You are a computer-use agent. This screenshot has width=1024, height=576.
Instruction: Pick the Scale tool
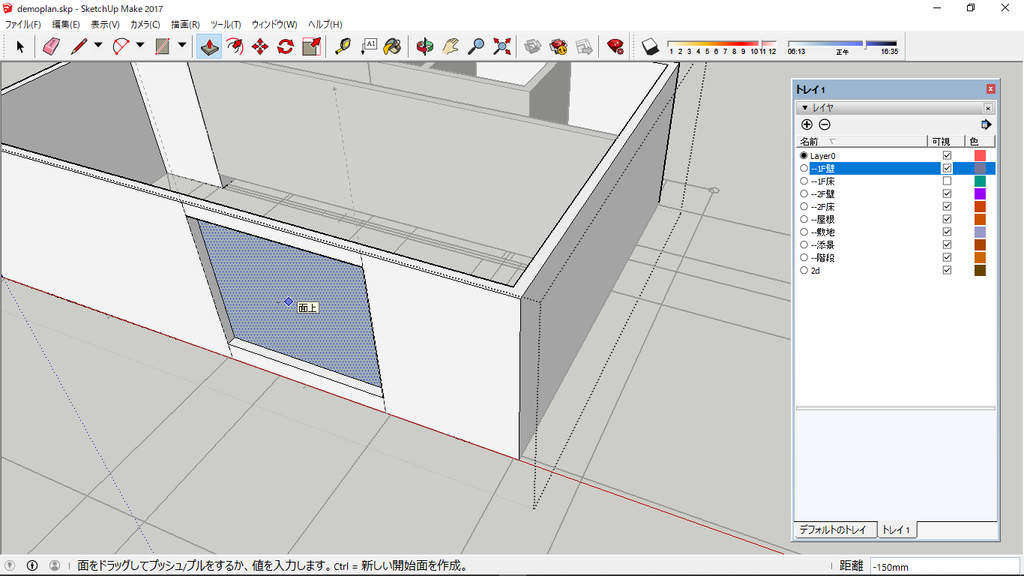(312, 46)
